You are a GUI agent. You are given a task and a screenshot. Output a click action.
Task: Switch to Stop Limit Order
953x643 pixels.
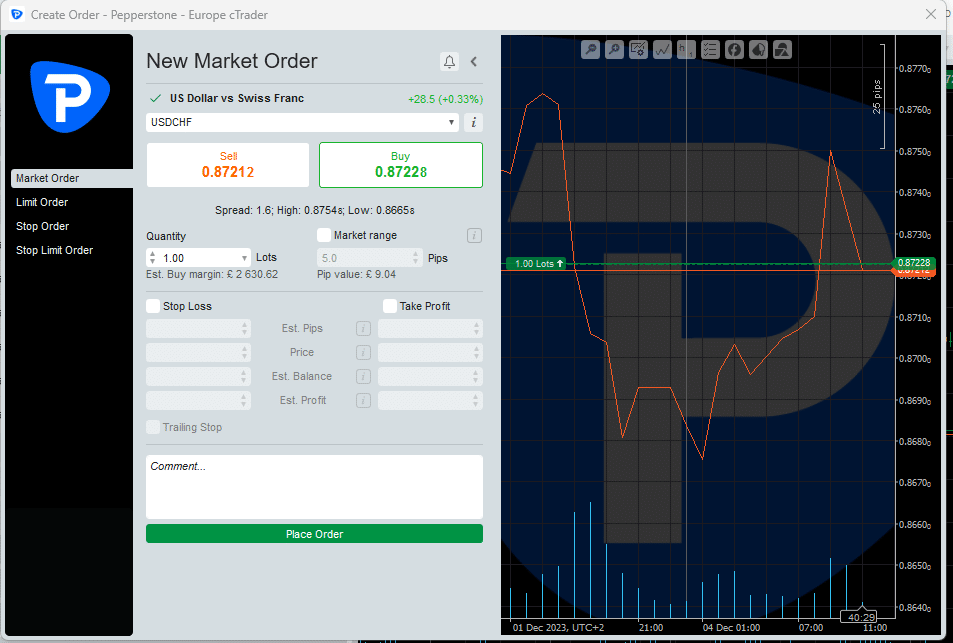(55, 250)
